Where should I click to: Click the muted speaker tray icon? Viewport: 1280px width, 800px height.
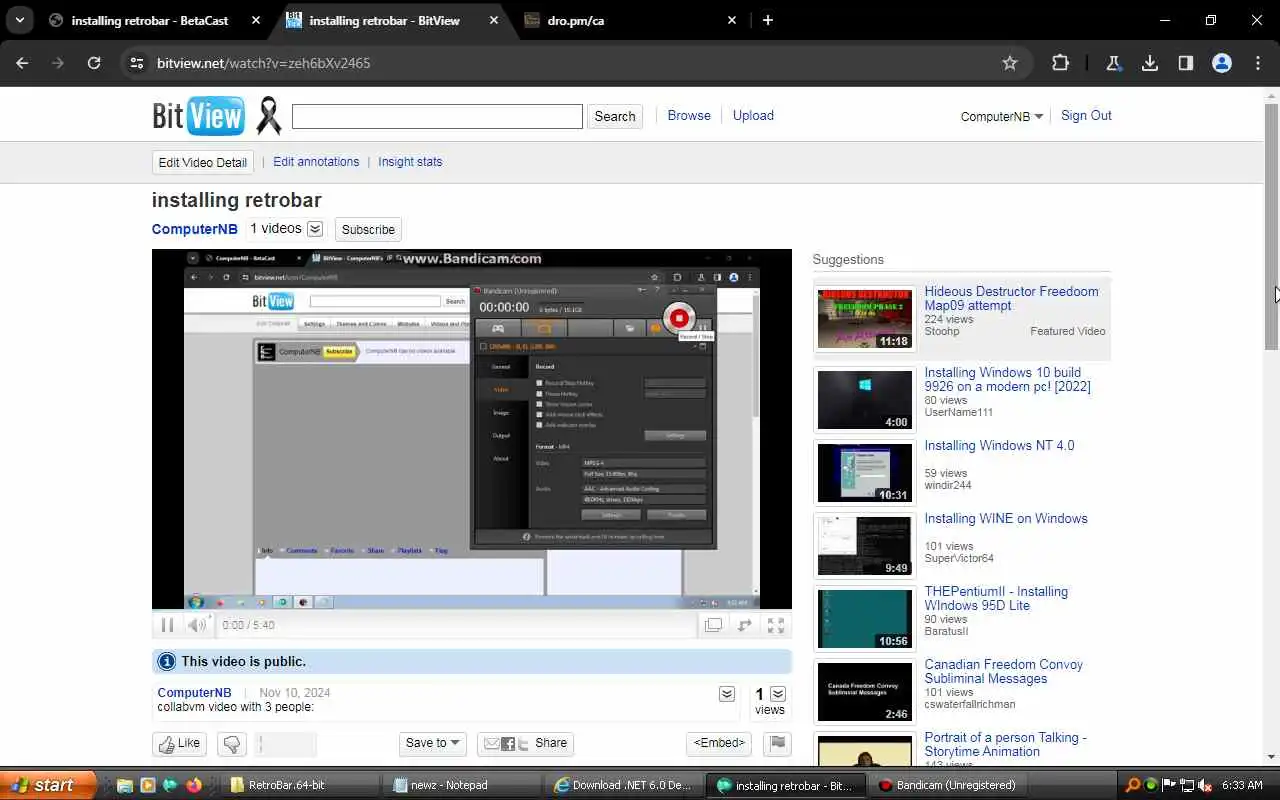1205,785
